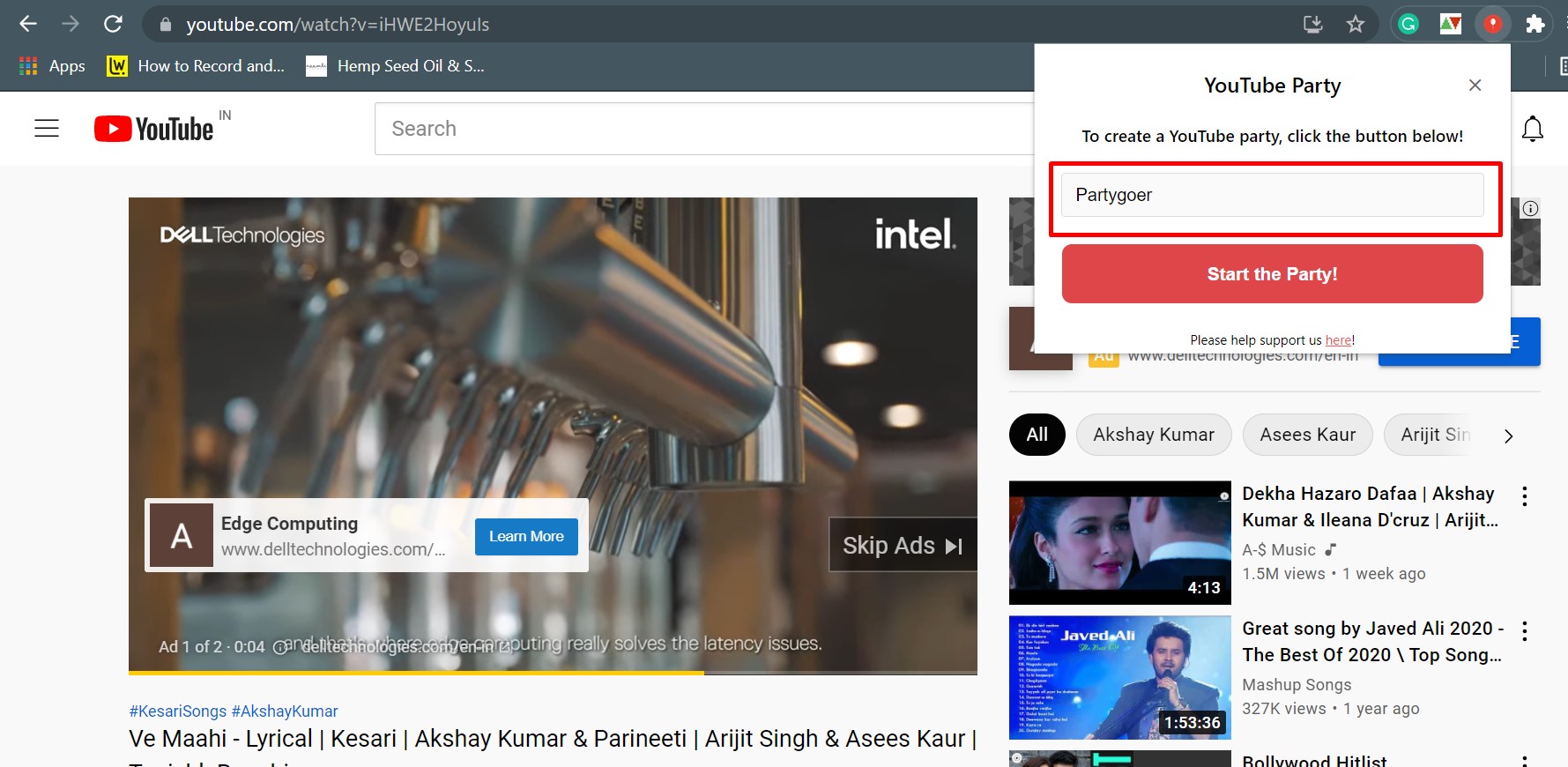Open the delltechnologies.com ad link in the video
Image resolution: width=1568 pixels, height=767 pixels.
(x=405, y=647)
